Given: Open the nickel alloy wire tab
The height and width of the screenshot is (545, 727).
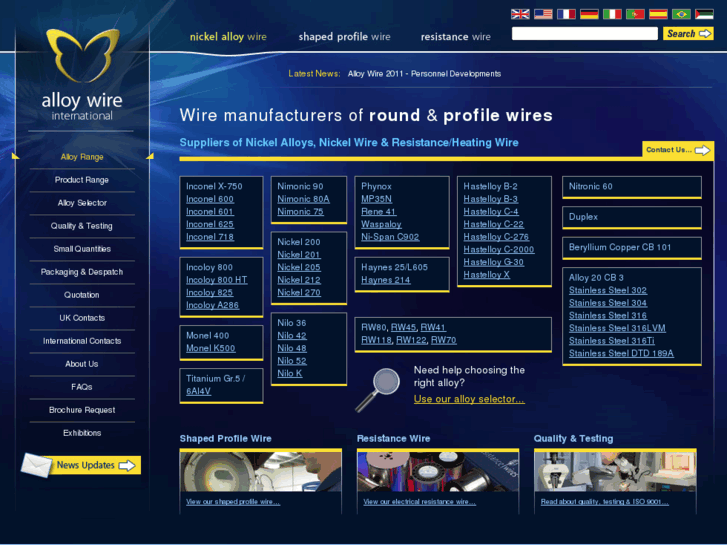Looking at the screenshot, I should click(x=228, y=37).
